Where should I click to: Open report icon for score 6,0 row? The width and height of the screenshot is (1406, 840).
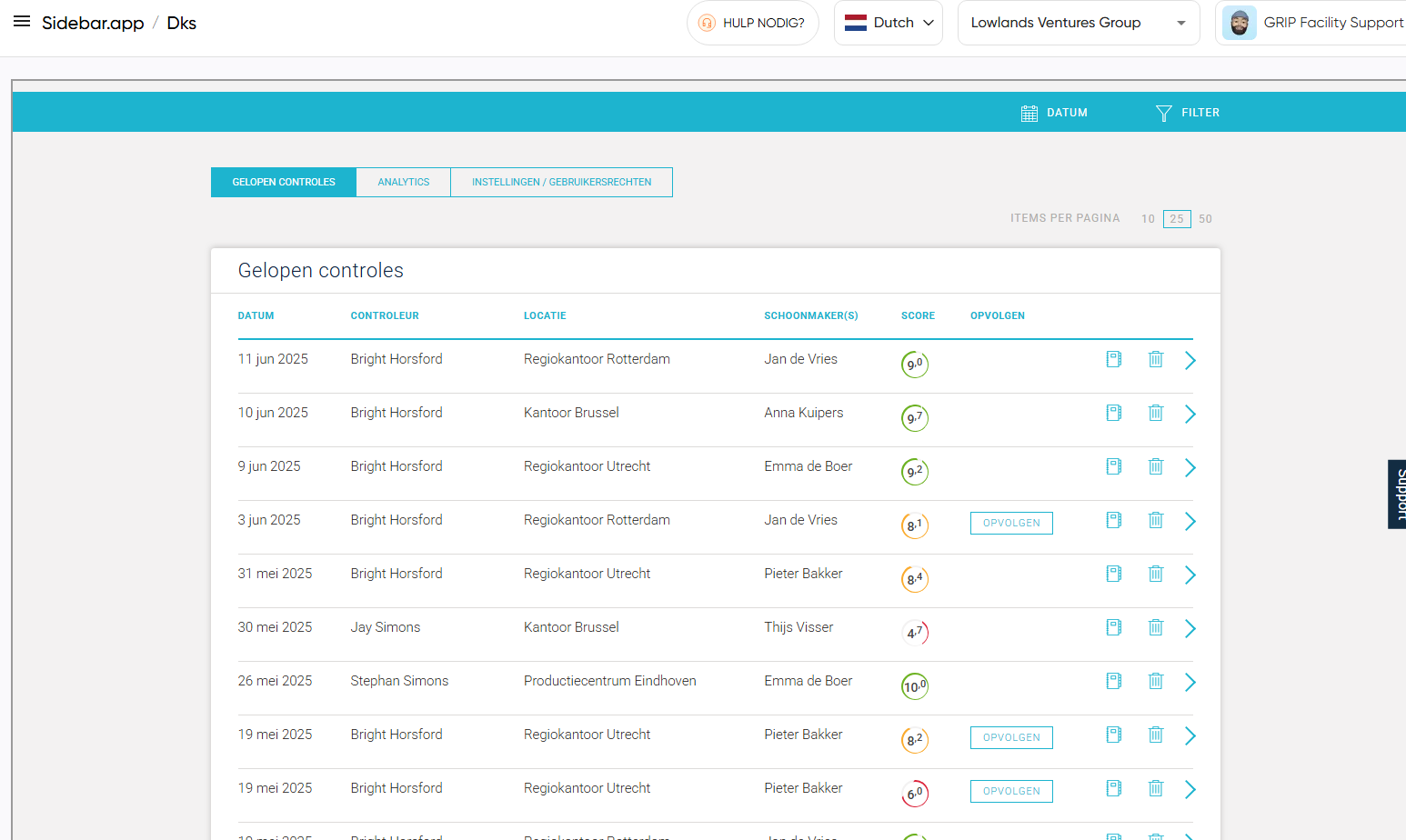click(1114, 788)
